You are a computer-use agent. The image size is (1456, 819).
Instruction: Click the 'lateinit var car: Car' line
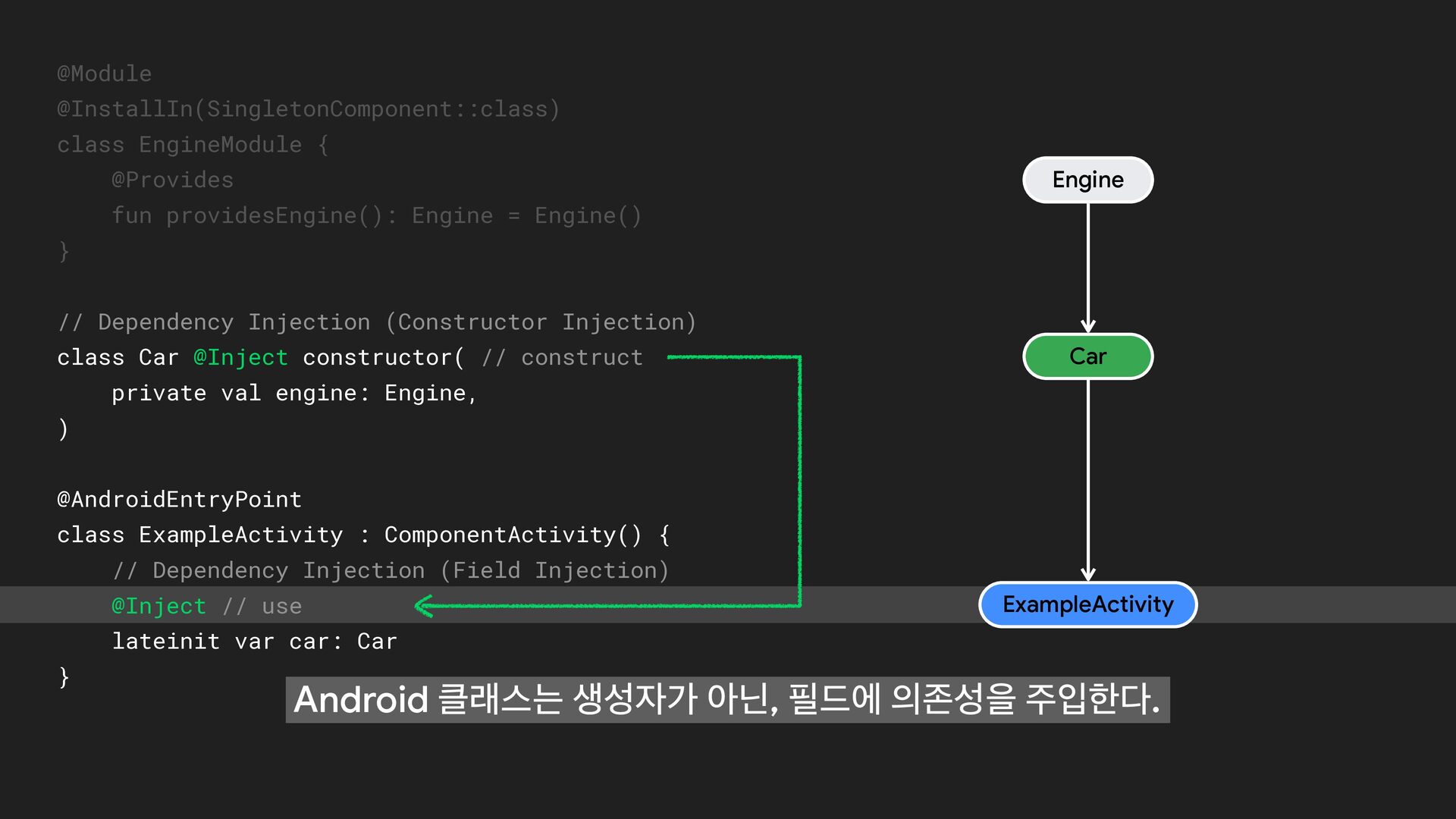254,642
